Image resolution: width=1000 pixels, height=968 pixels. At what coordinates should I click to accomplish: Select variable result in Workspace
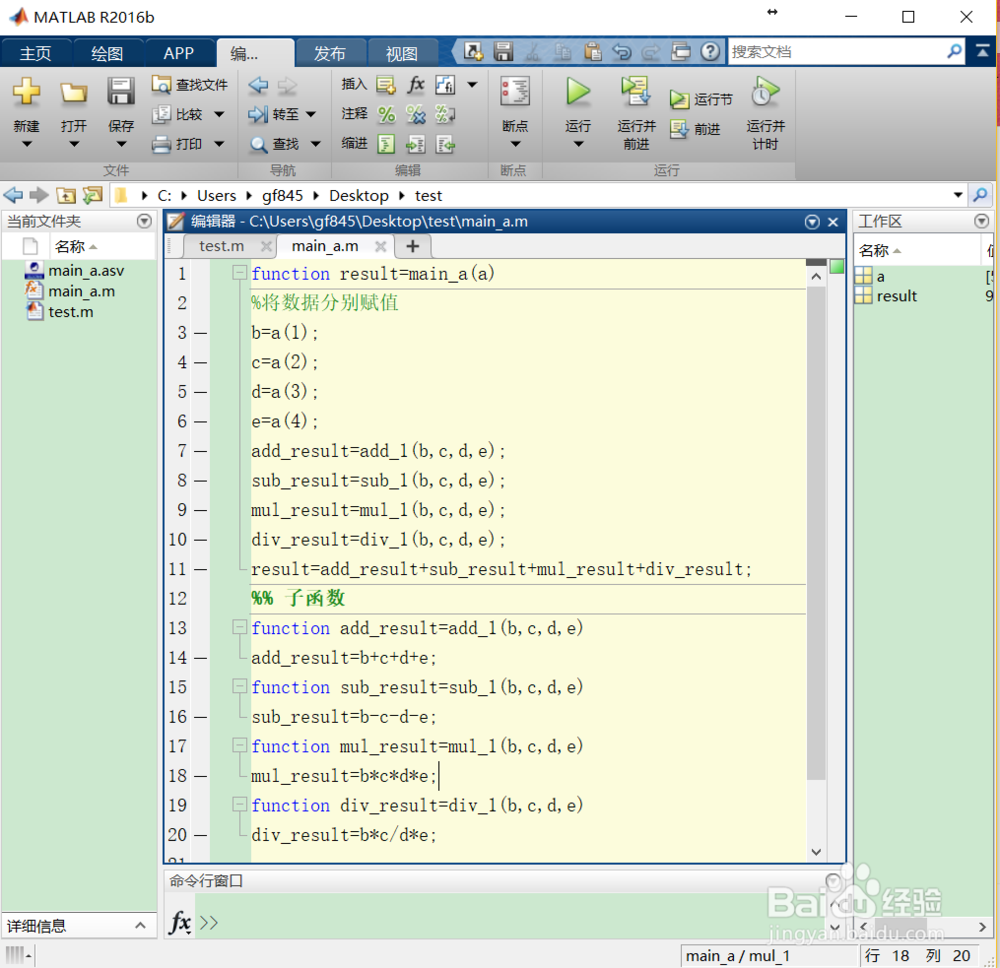896,296
